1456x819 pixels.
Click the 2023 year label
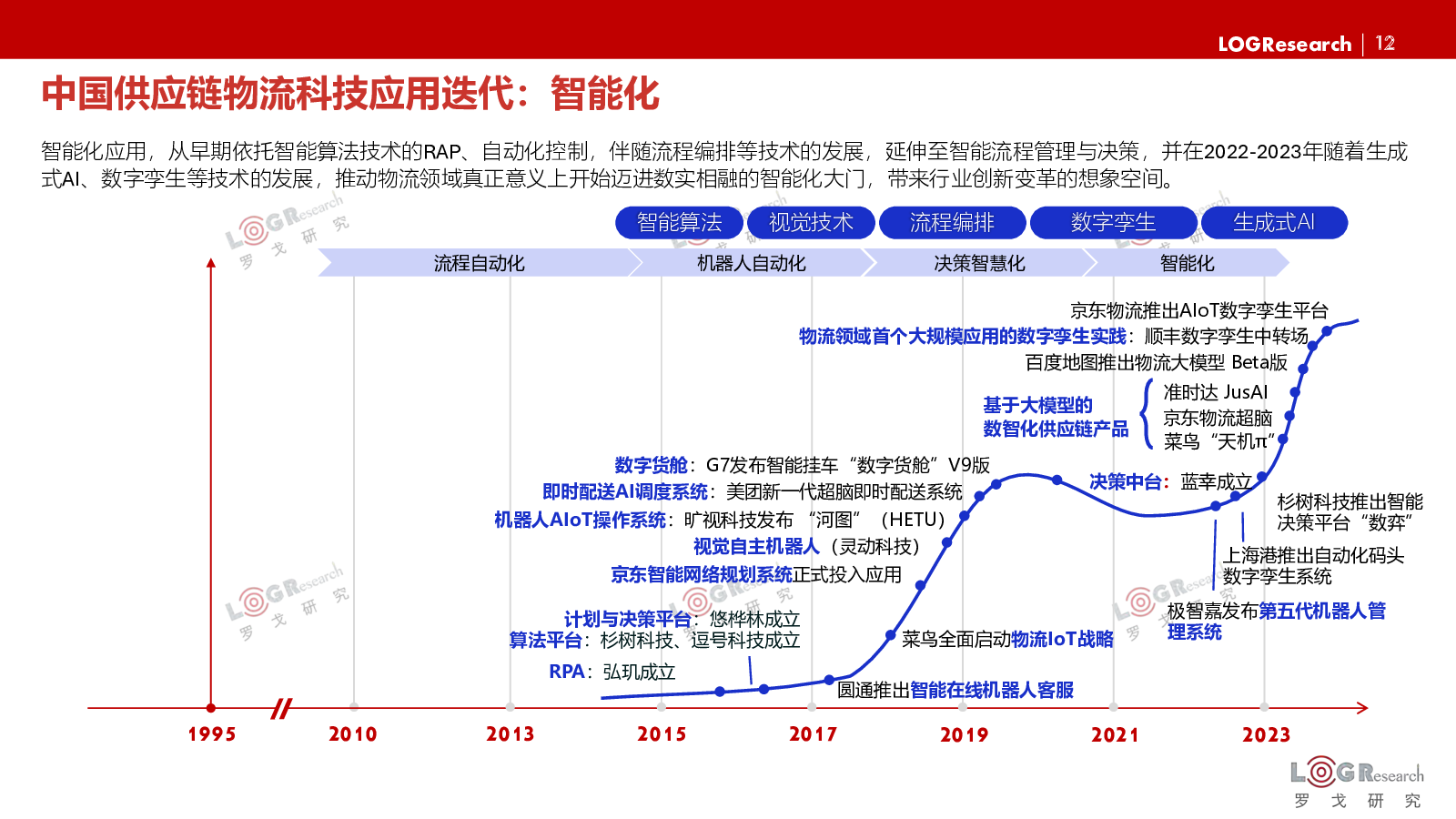click(1266, 734)
